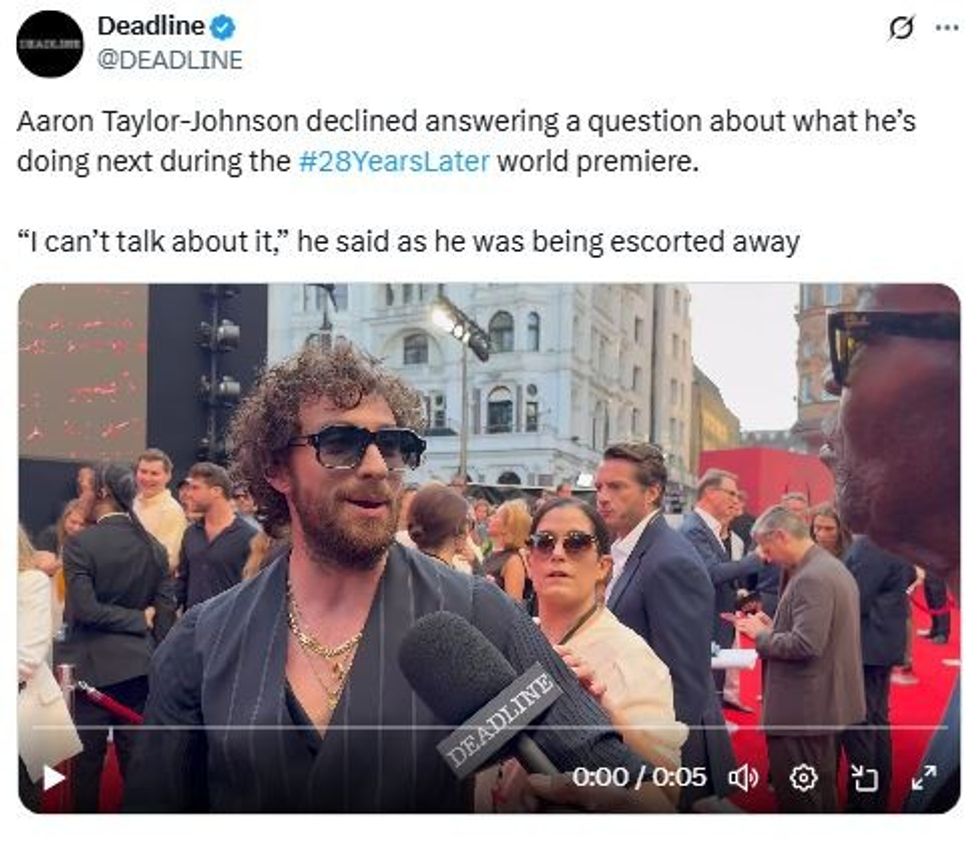Click the Grok slashed-circle icon
Viewport: 980px width, 841px height.
tap(901, 28)
